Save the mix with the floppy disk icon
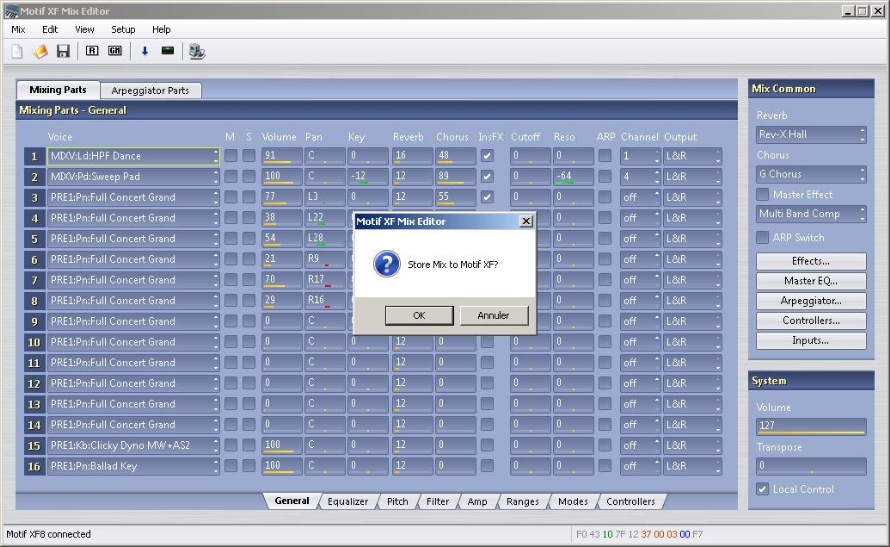Viewport: 890px width, 547px height. pos(63,52)
